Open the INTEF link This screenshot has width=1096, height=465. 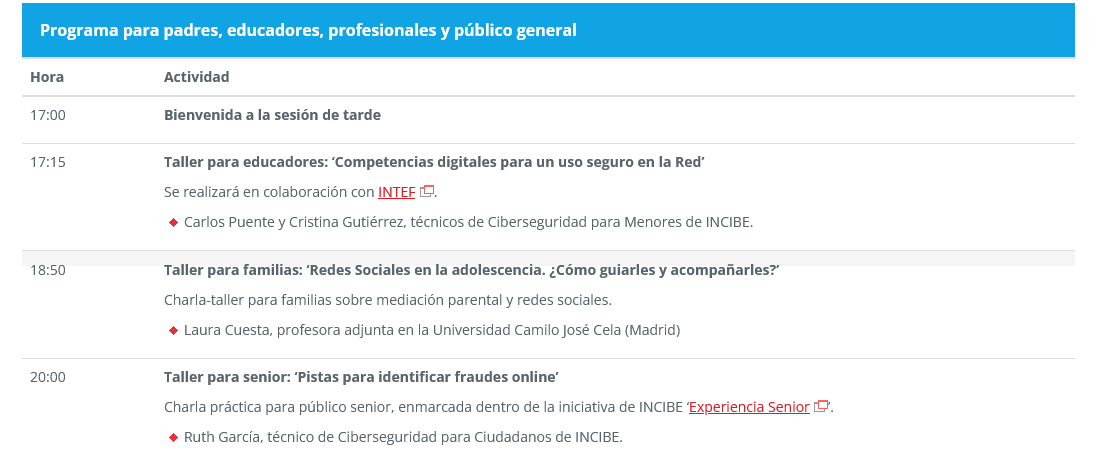pos(396,192)
